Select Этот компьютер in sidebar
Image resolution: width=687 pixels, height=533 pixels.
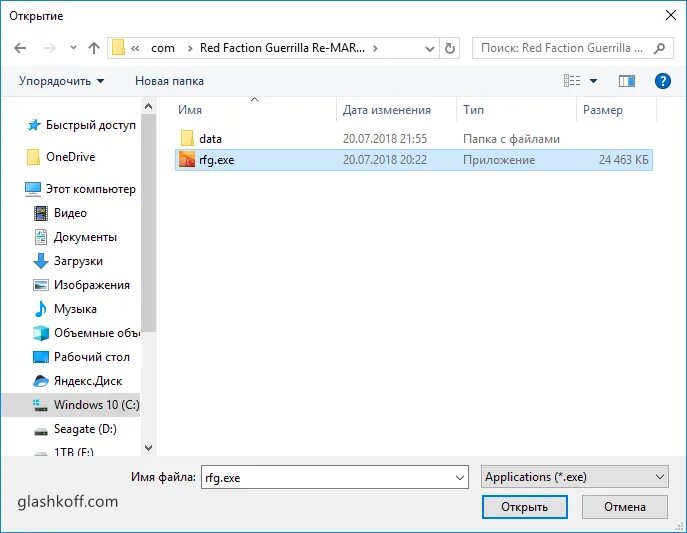(x=80, y=189)
